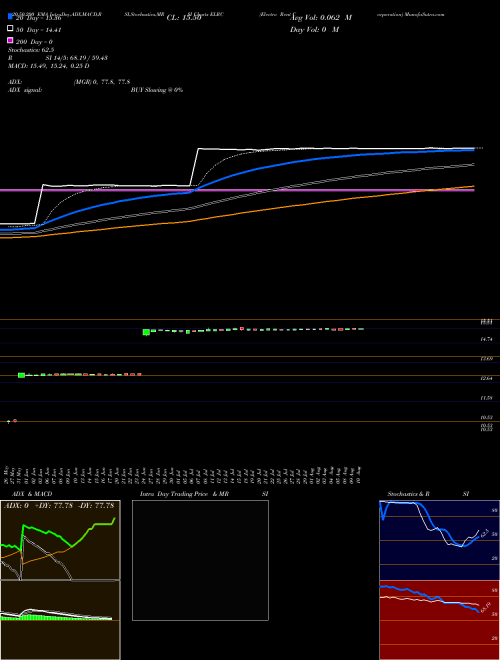Click the blue 20 Day legend swatch
500x660 pixels.
[10, 16]
